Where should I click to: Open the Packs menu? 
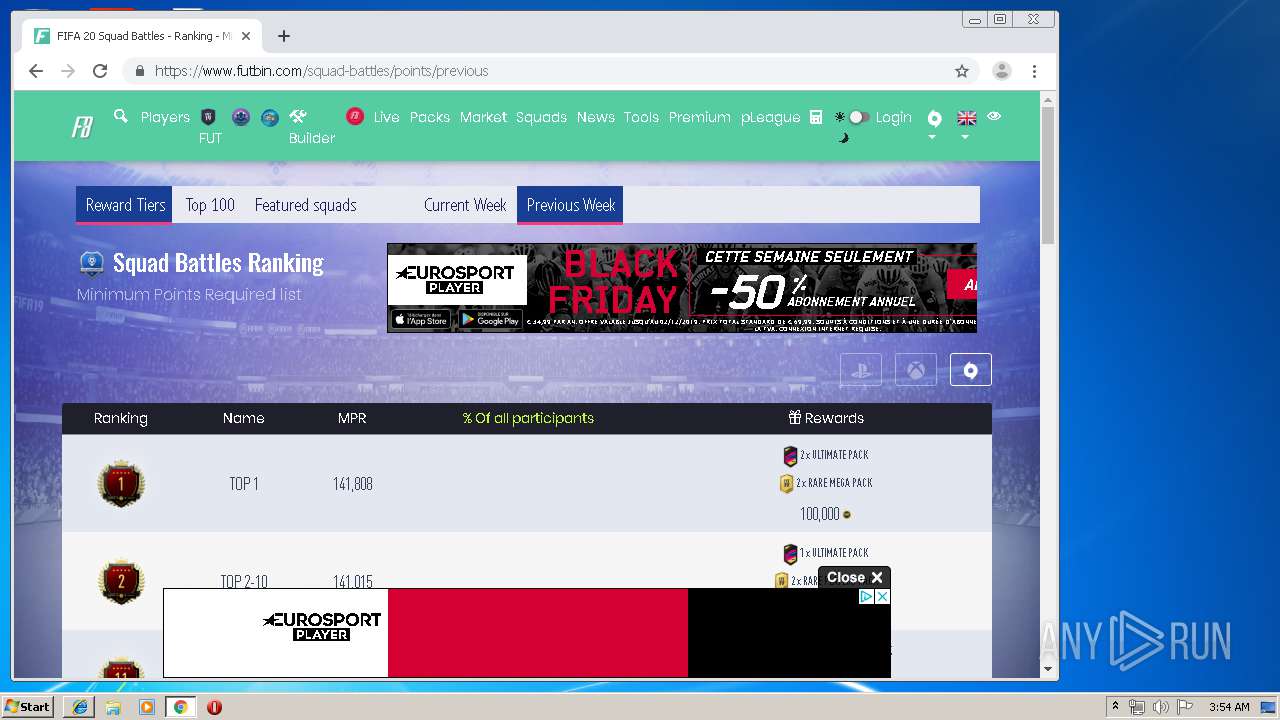430,117
